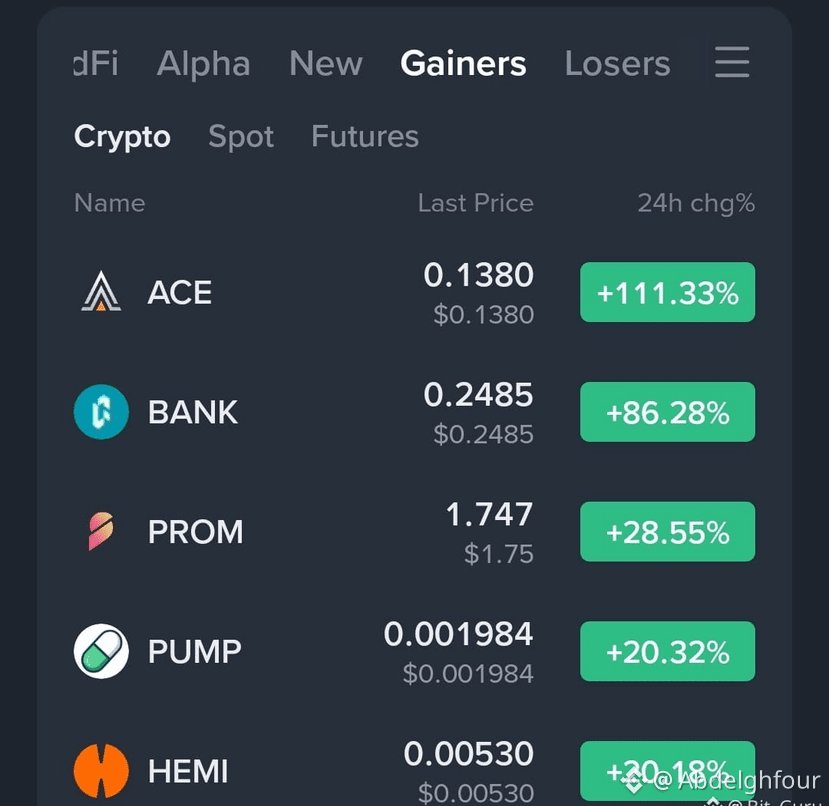Viewport: 829px width, 806px height.
Task: Sort by Last Price column header
Action: pos(476,203)
